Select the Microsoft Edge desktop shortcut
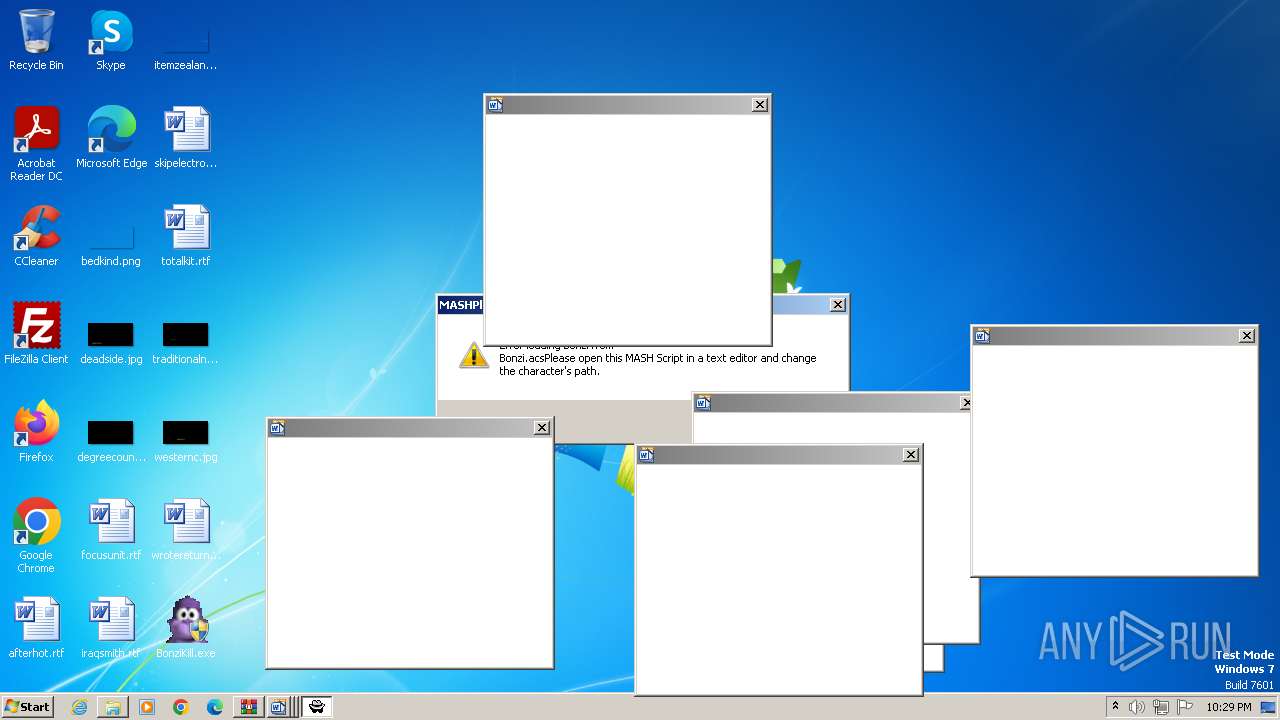This screenshot has width=1280, height=720. [x=111, y=138]
